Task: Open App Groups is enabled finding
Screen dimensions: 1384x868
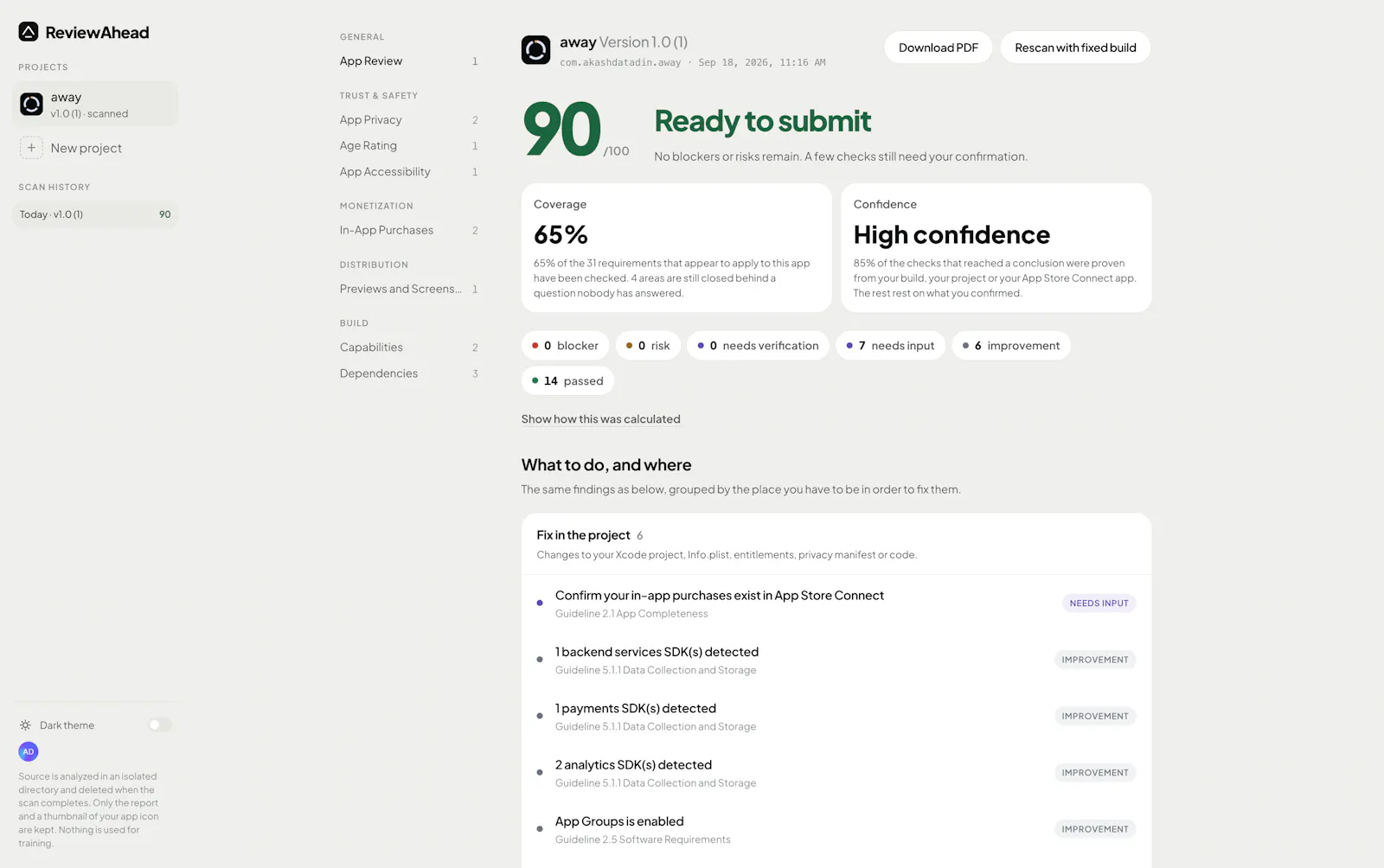Action: point(836,829)
